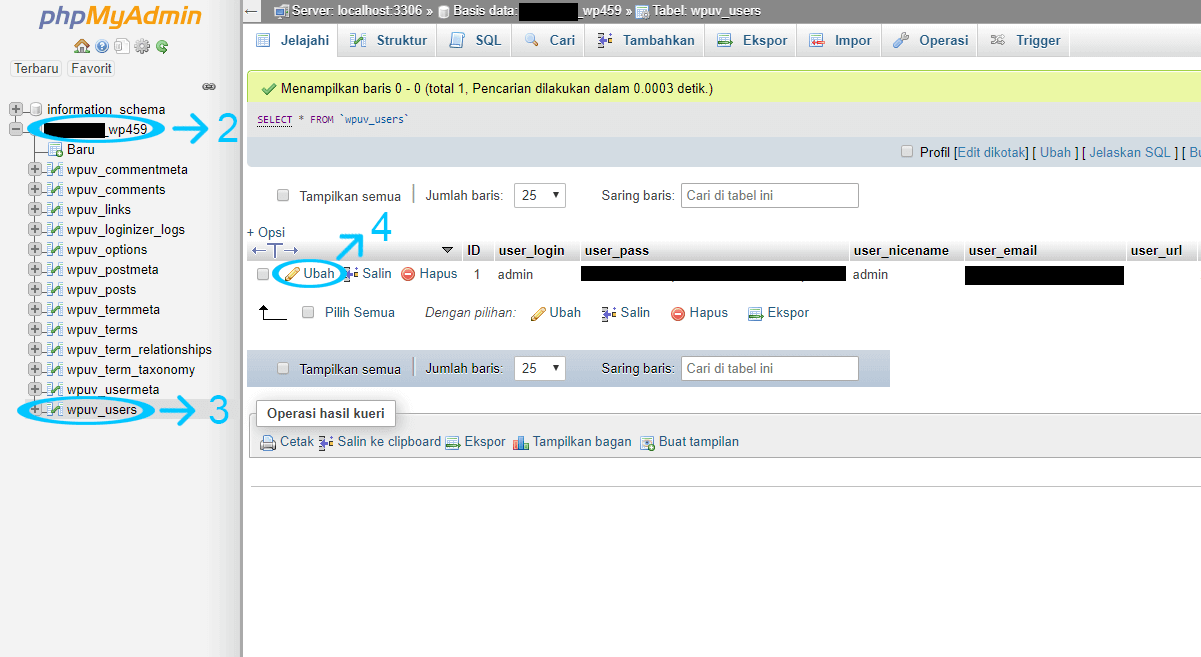Click table icon next to wpuv_commentmeta
This screenshot has width=1201, height=657.
55,169
